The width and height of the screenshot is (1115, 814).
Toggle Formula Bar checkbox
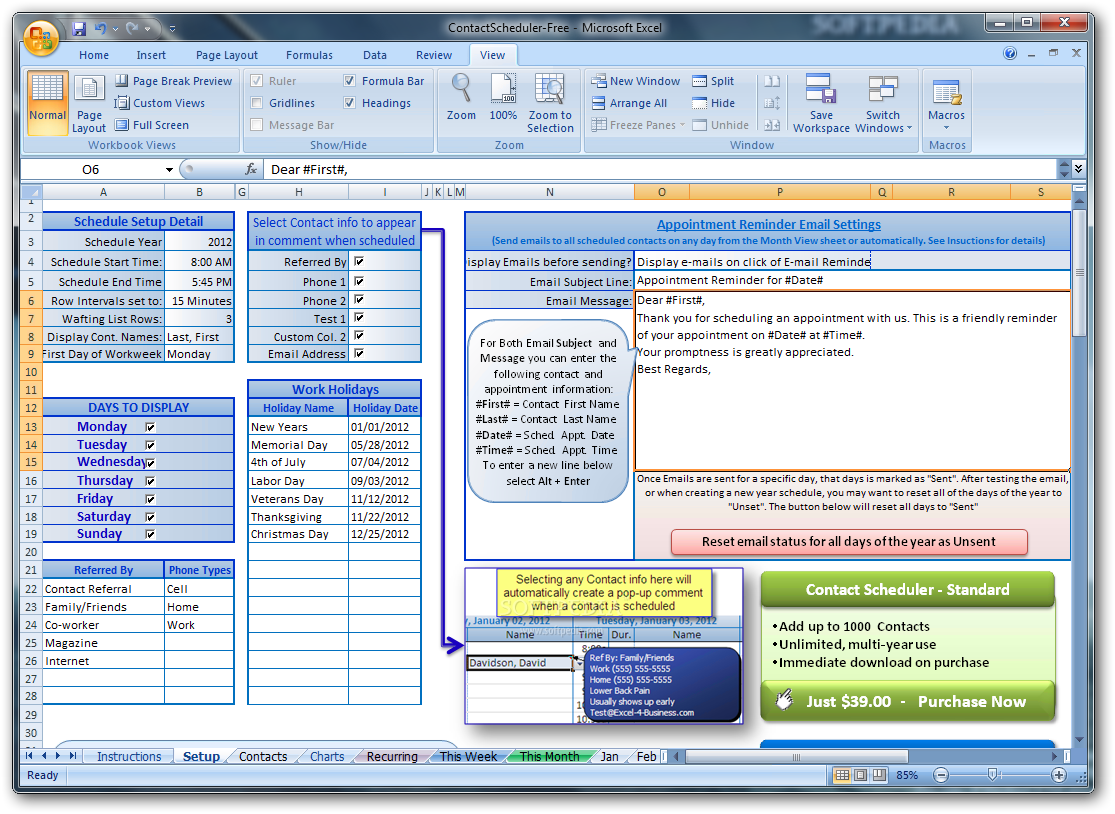[x=349, y=81]
